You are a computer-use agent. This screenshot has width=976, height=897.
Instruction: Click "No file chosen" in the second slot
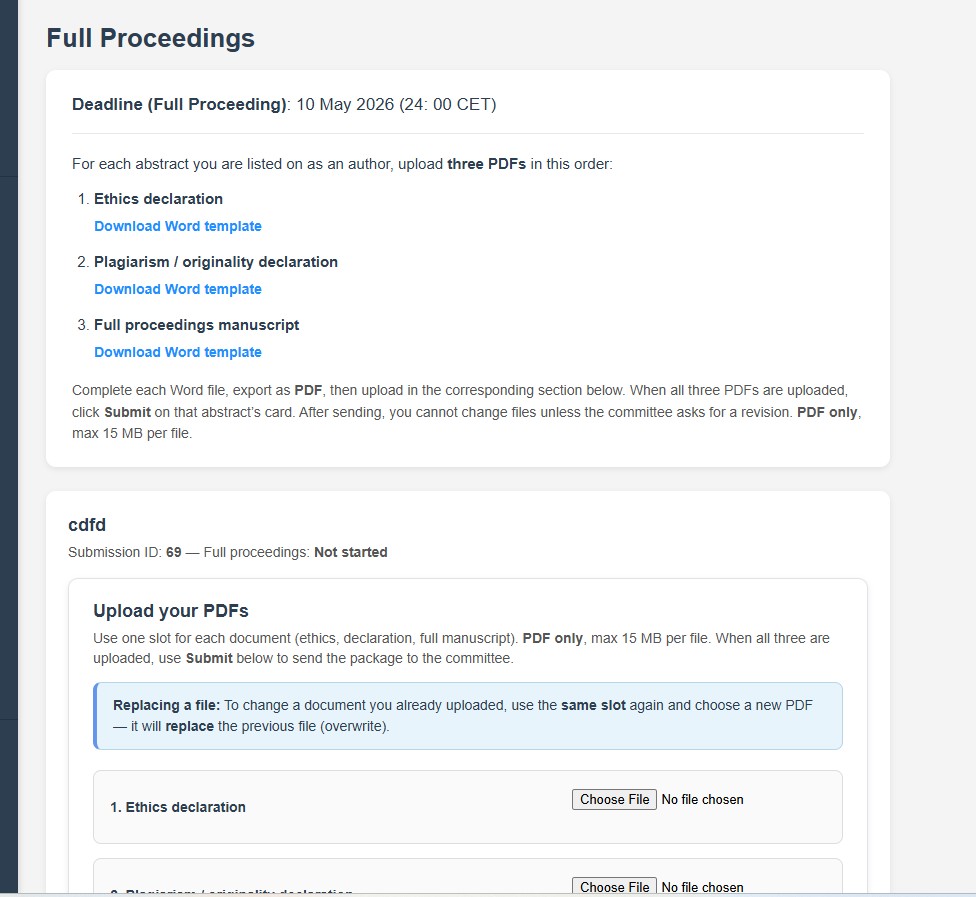(x=702, y=886)
